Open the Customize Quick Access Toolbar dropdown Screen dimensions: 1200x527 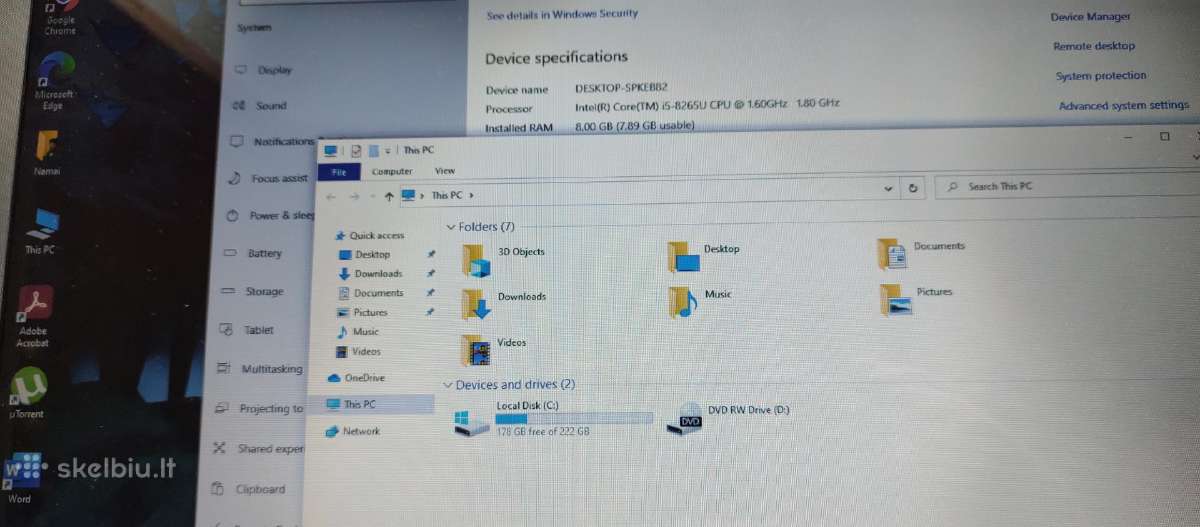pyautogui.click(x=388, y=151)
